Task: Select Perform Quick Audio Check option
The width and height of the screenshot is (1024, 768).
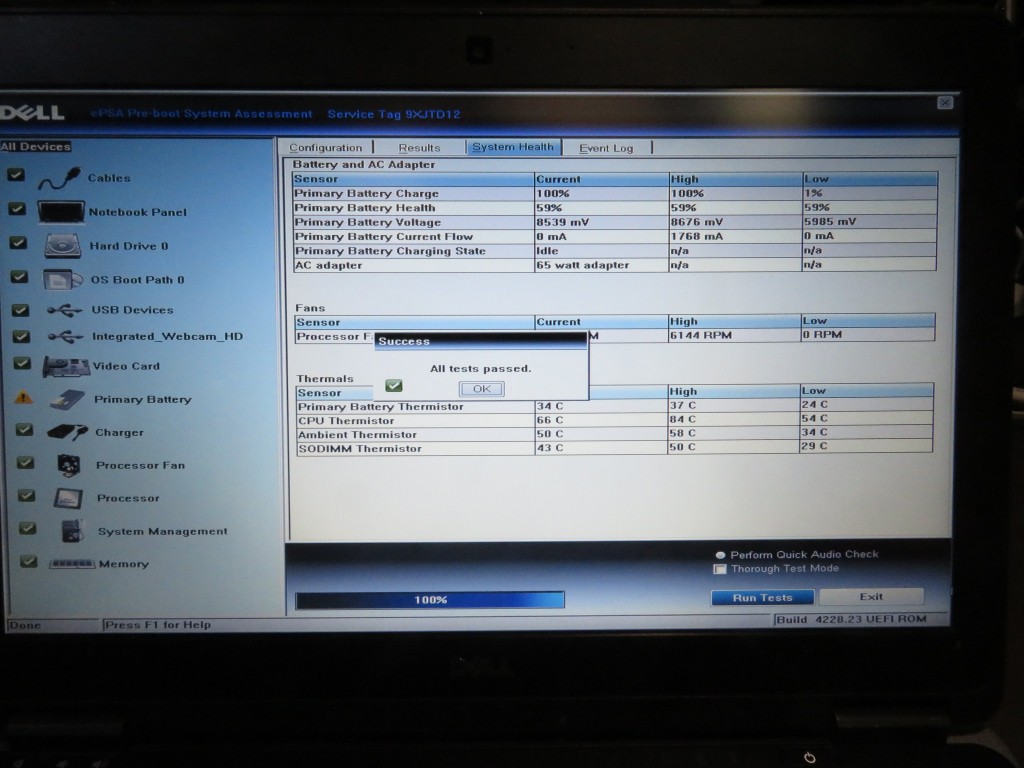Action: (720, 555)
